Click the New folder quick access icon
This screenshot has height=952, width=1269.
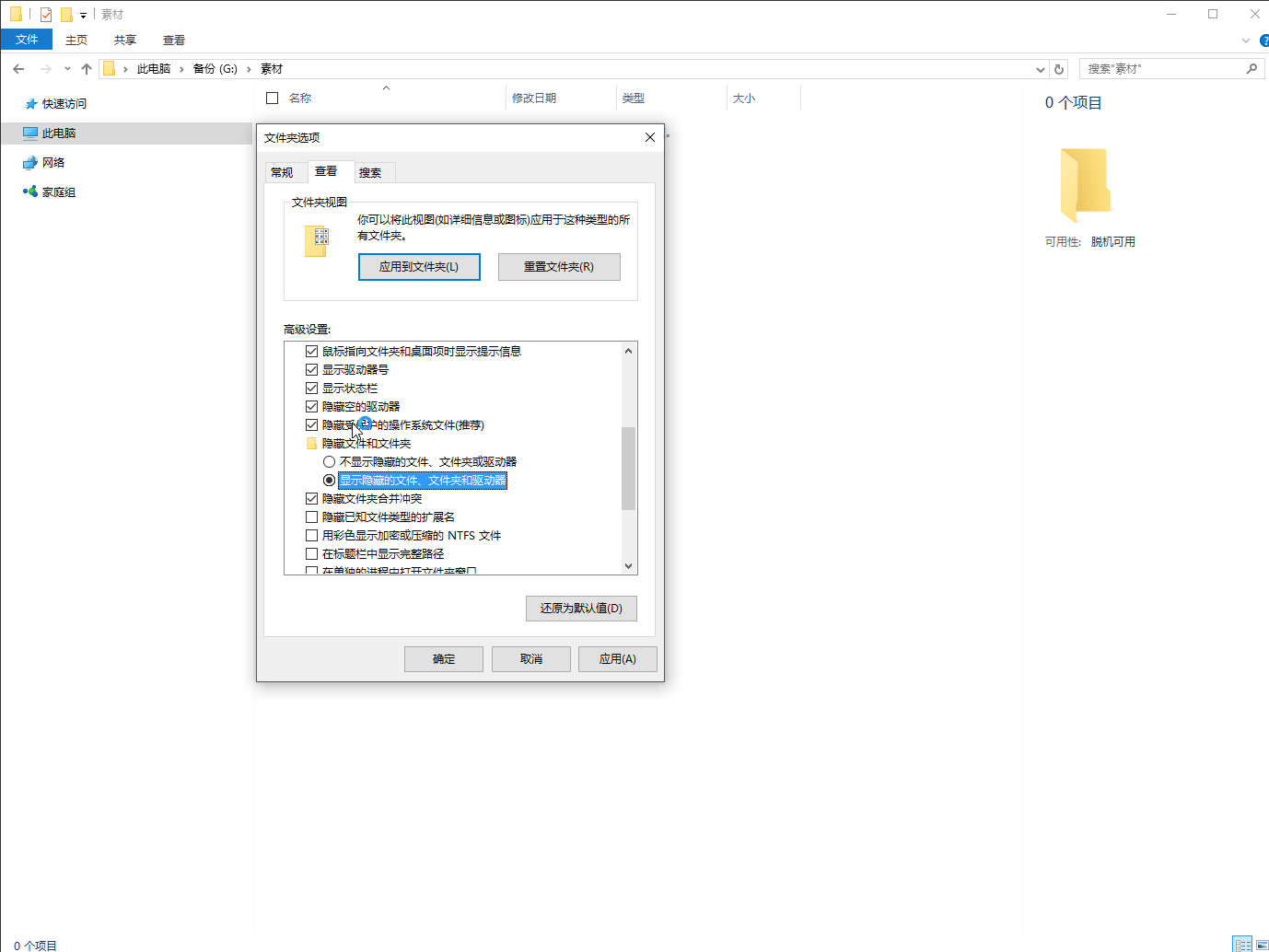pos(66,15)
